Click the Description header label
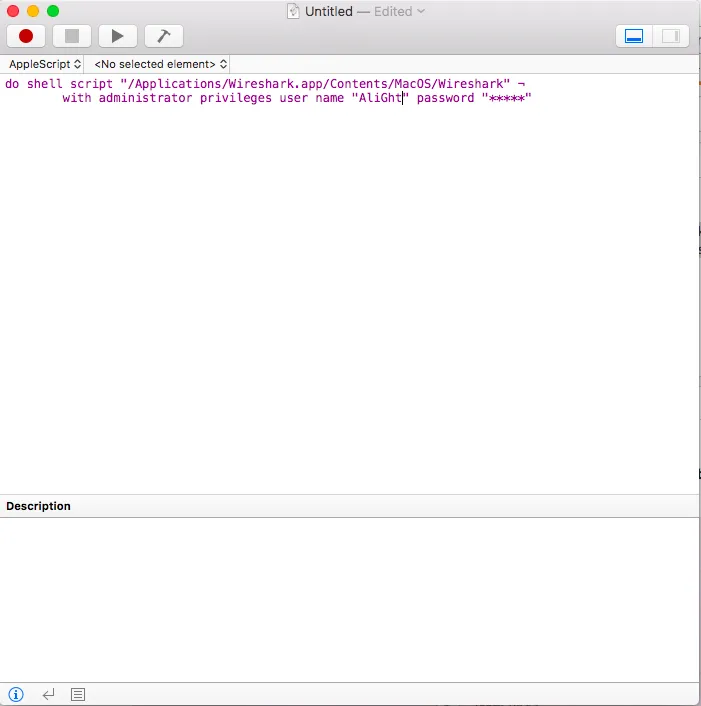 (x=38, y=506)
